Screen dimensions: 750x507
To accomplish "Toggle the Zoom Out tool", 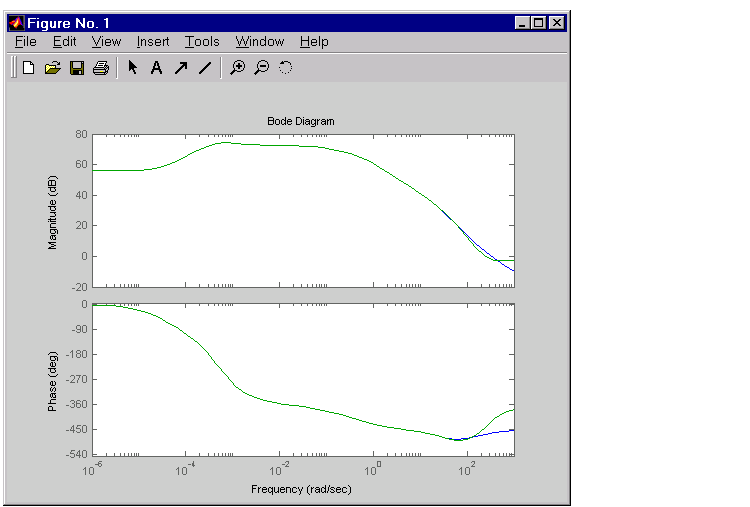I will tap(261, 68).
